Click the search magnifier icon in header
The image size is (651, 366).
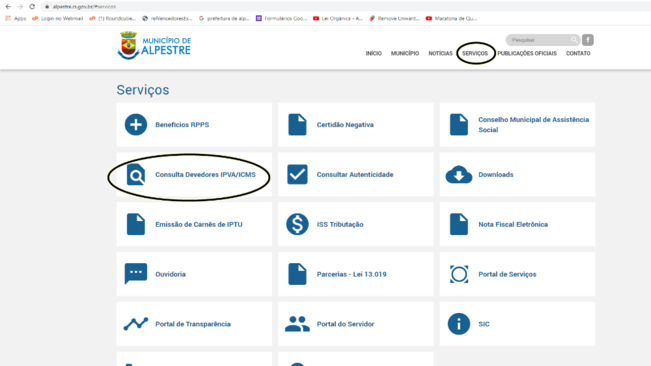[x=574, y=40]
